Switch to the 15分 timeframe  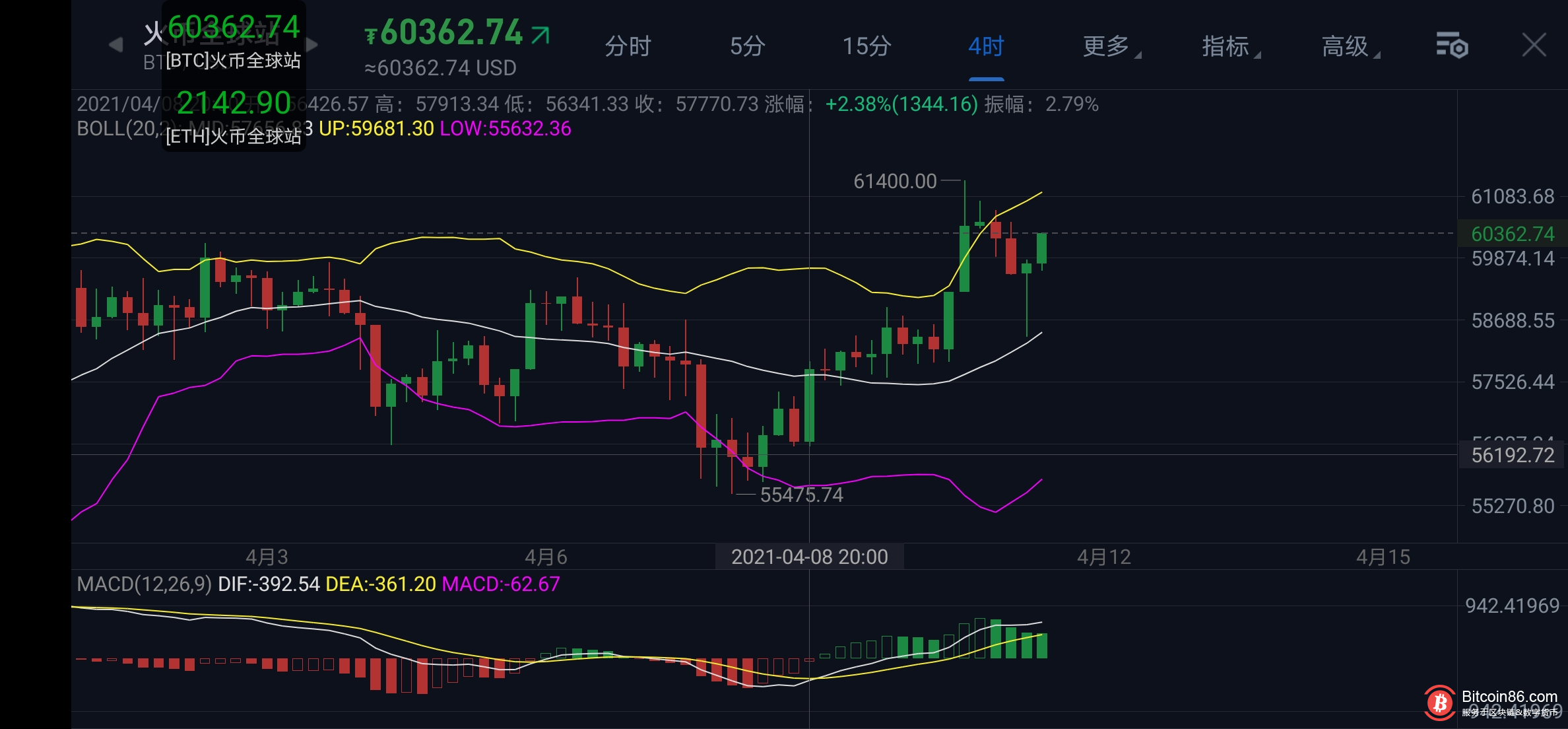coord(866,46)
